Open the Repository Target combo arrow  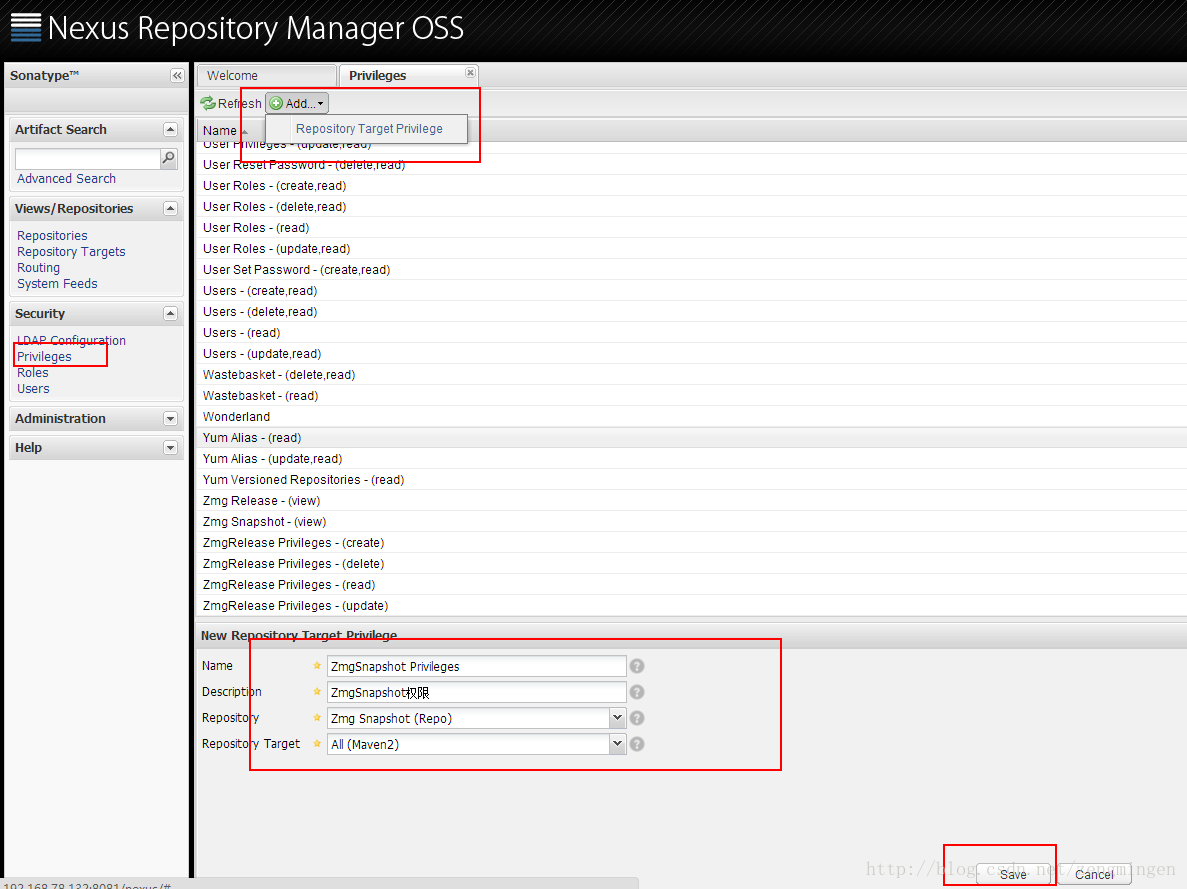[618, 744]
